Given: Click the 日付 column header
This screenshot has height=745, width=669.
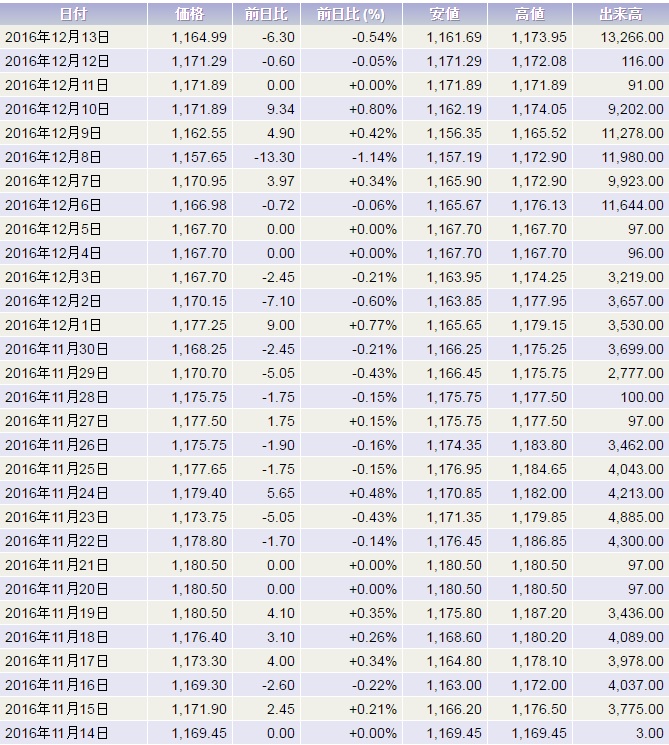Looking at the screenshot, I should (x=73, y=14).
